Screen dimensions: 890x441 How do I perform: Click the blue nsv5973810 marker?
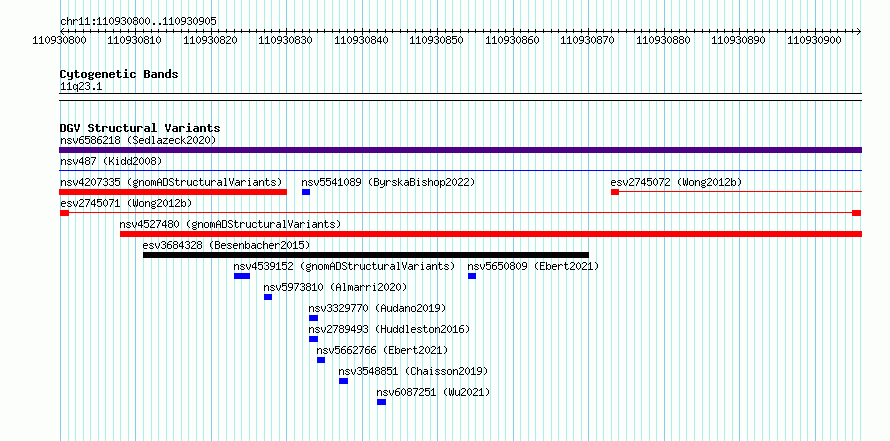tap(268, 297)
